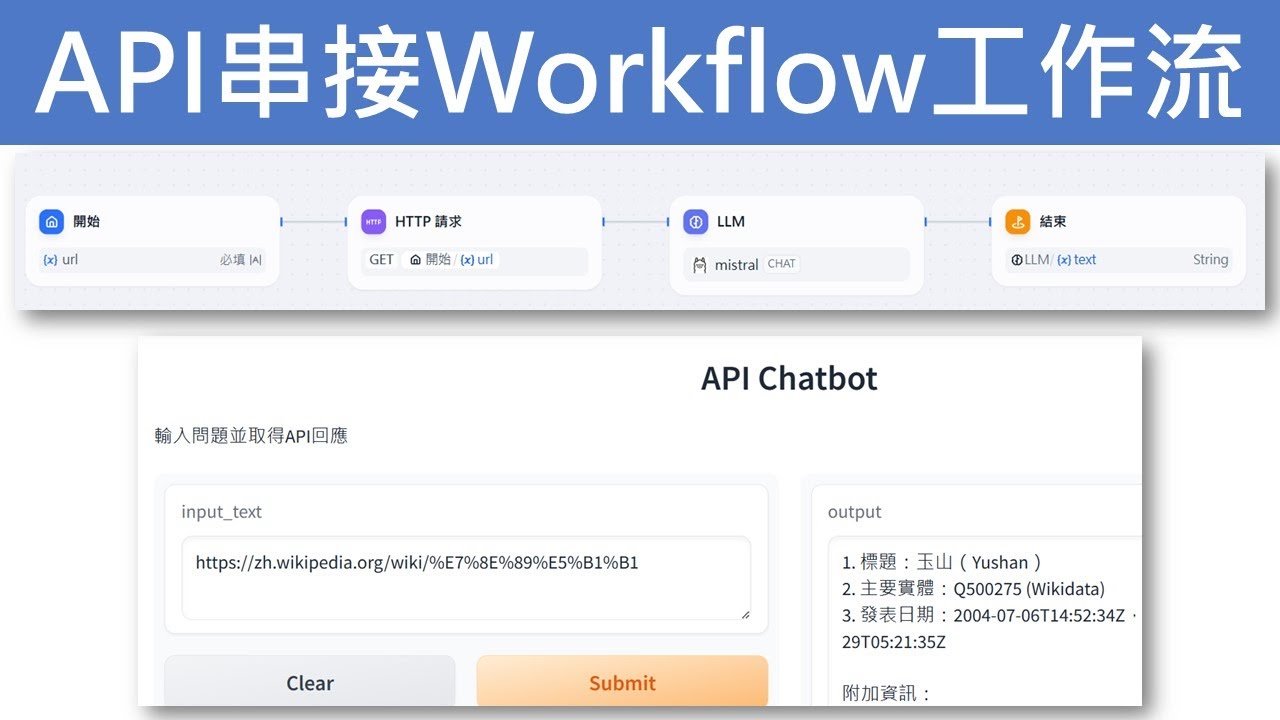This screenshot has height=720, width=1280.
Task: Click the blue home icon on 開始 node
Action: pyautogui.click(x=52, y=222)
